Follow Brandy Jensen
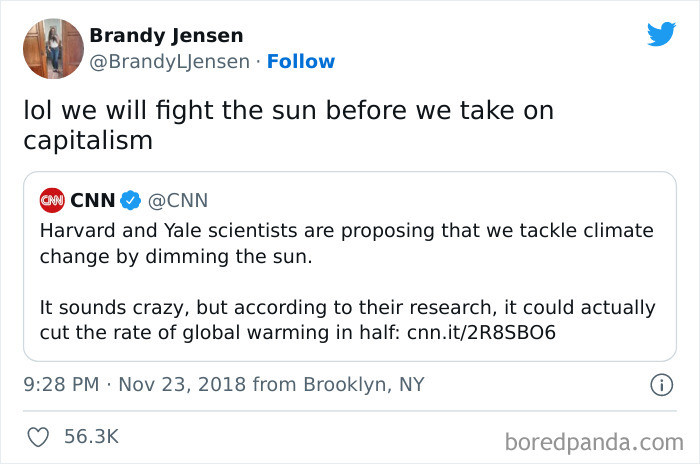This screenshot has height=464, width=700. coord(301,62)
